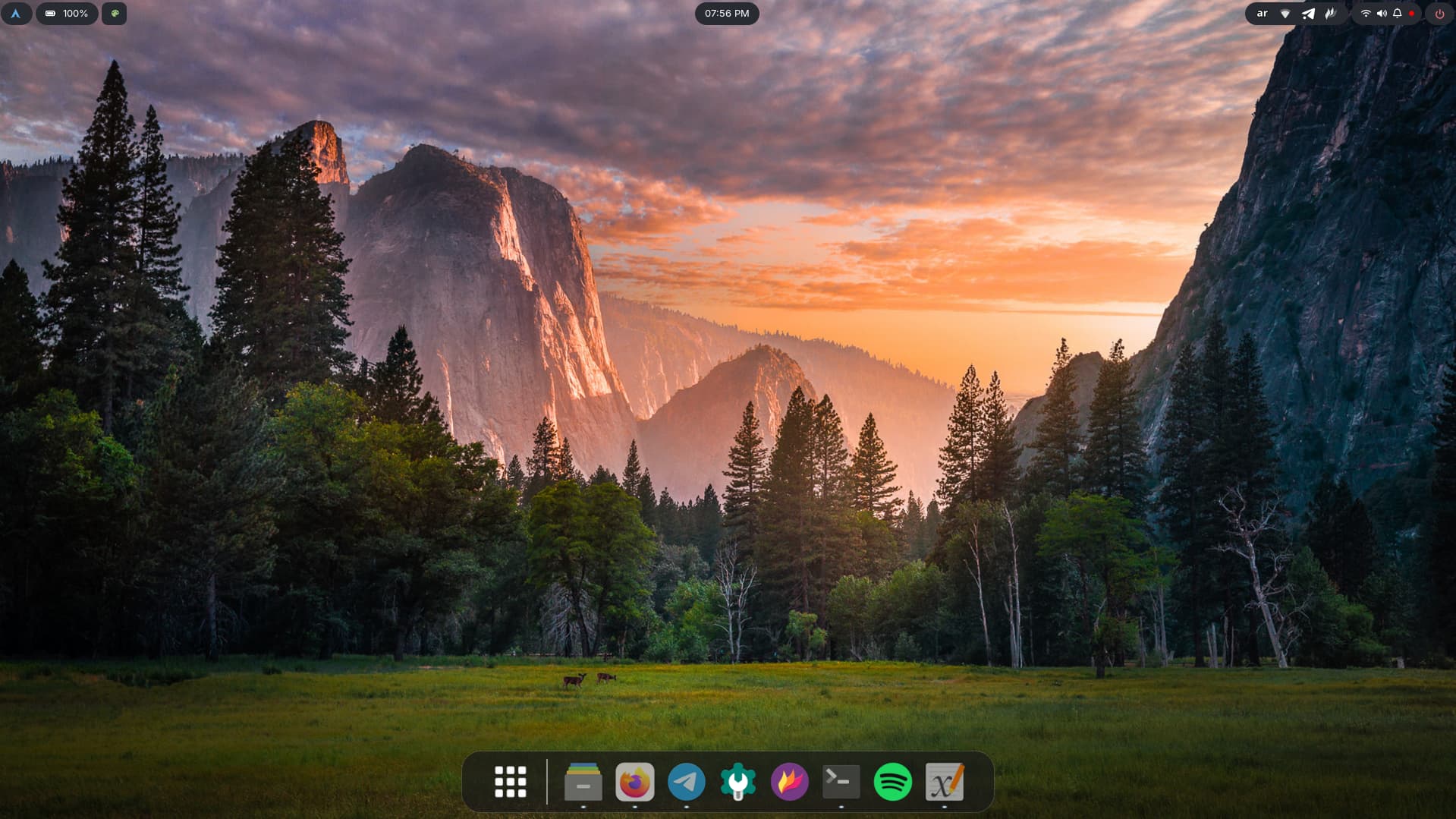Image resolution: width=1456 pixels, height=819 pixels.
Task: Launch the file manager from dock
Action: pyautogui.click(x=583, y=782)
